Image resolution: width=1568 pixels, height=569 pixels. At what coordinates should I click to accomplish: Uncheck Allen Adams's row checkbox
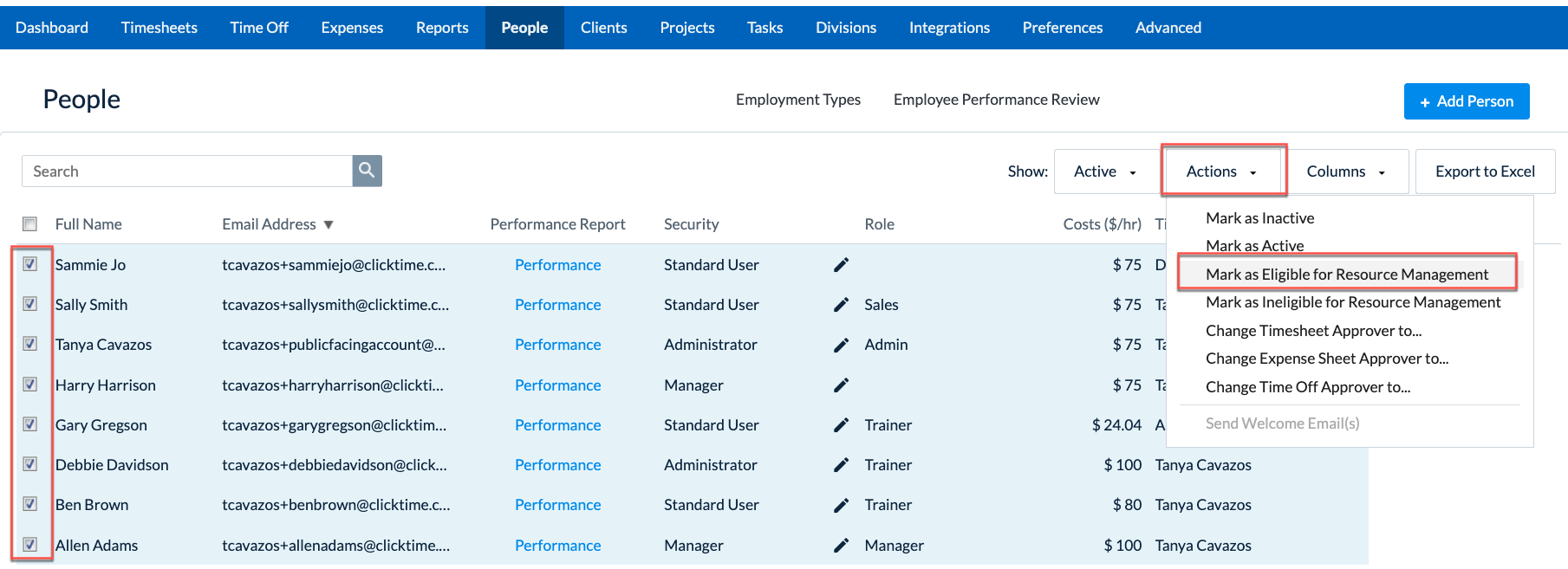[x=30, y=545]
